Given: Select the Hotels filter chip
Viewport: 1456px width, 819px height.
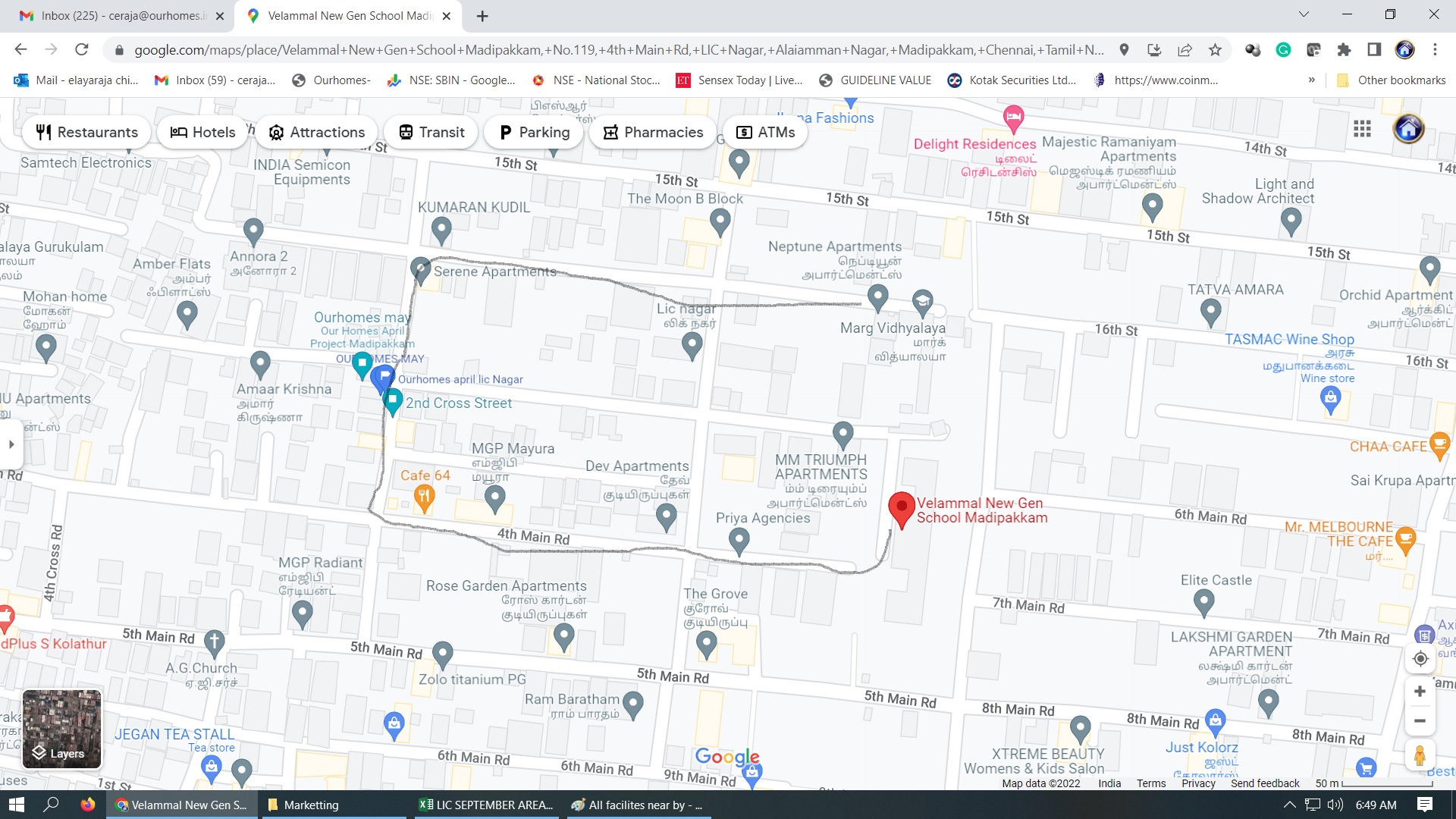Looking at the screenshot, I should click(202, 132).
